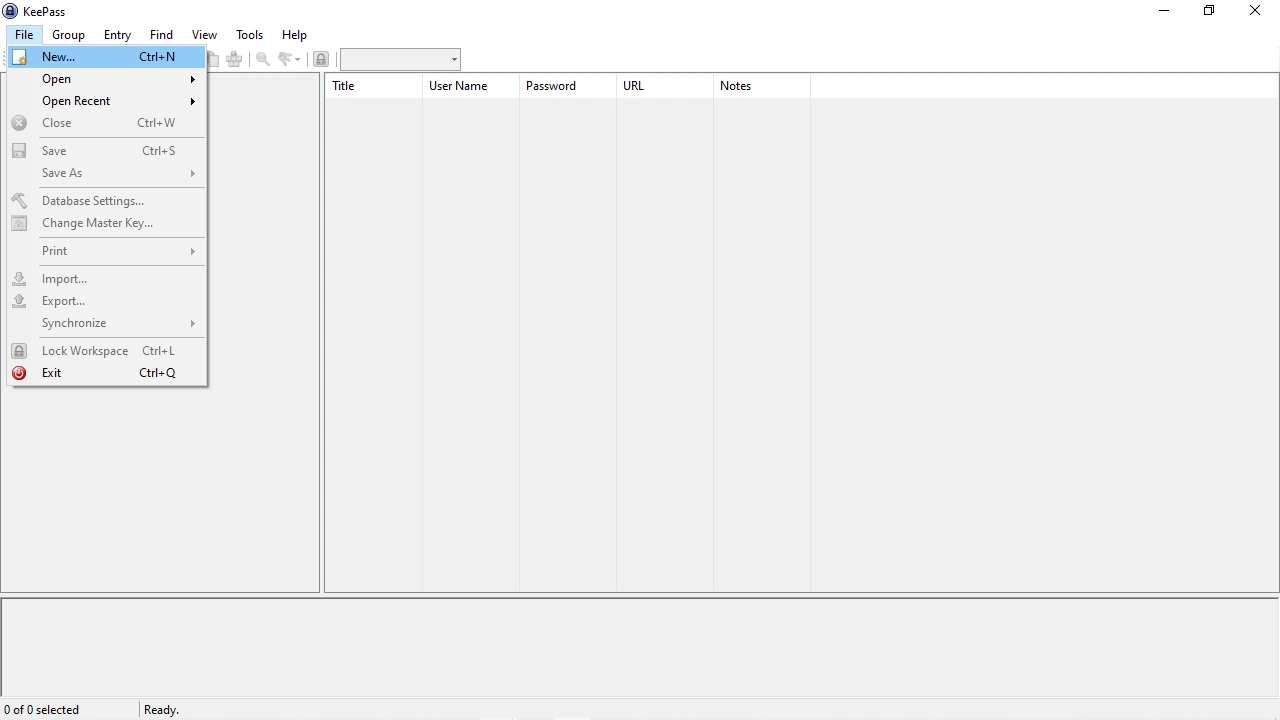Click the '0 of 0 selected' status text
Screen dimensions: 1280x720
point(42,710)
